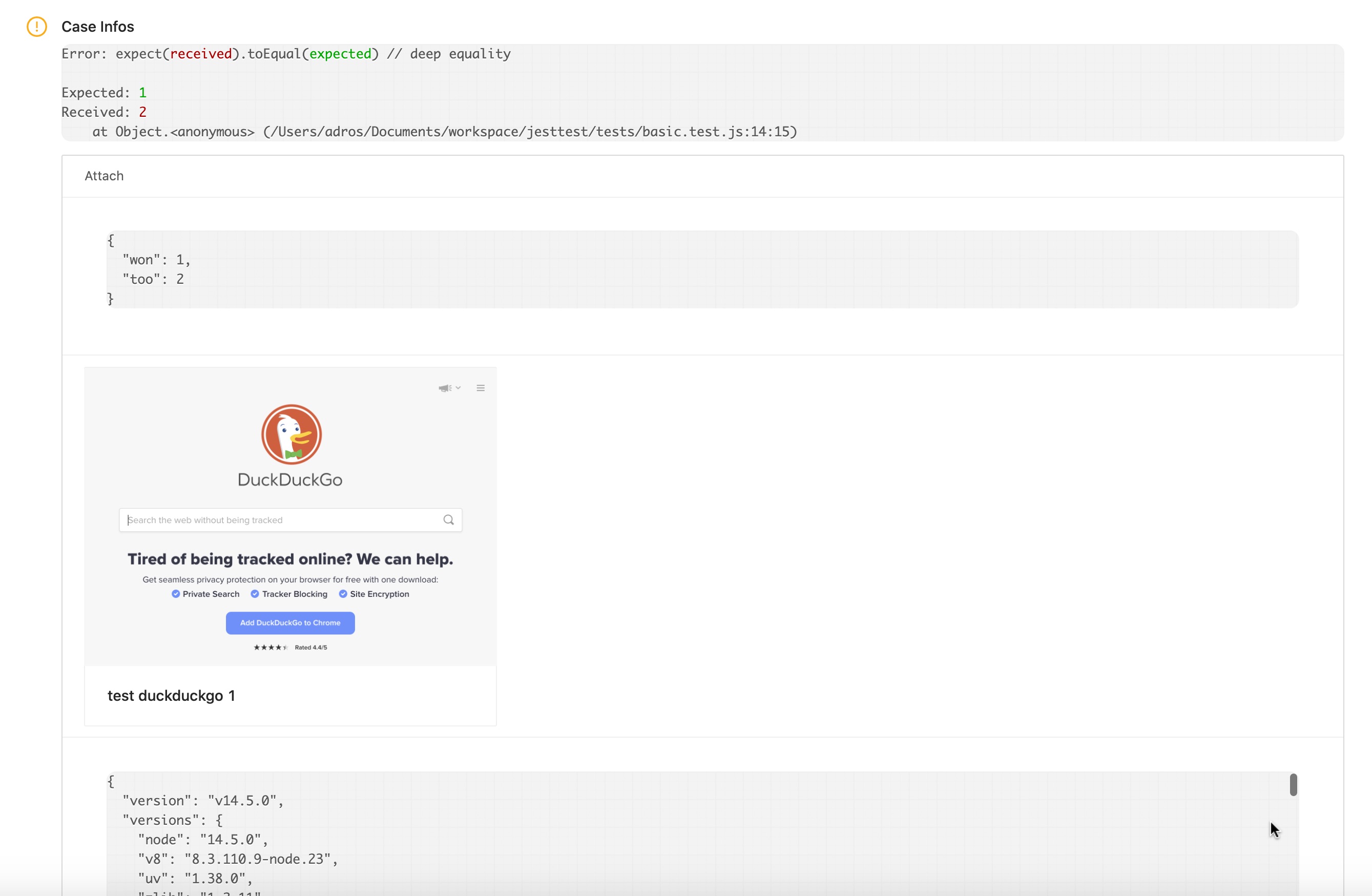
Task: Toggle the Site Encryption checkmark
Action: click(x=343, y=594)
